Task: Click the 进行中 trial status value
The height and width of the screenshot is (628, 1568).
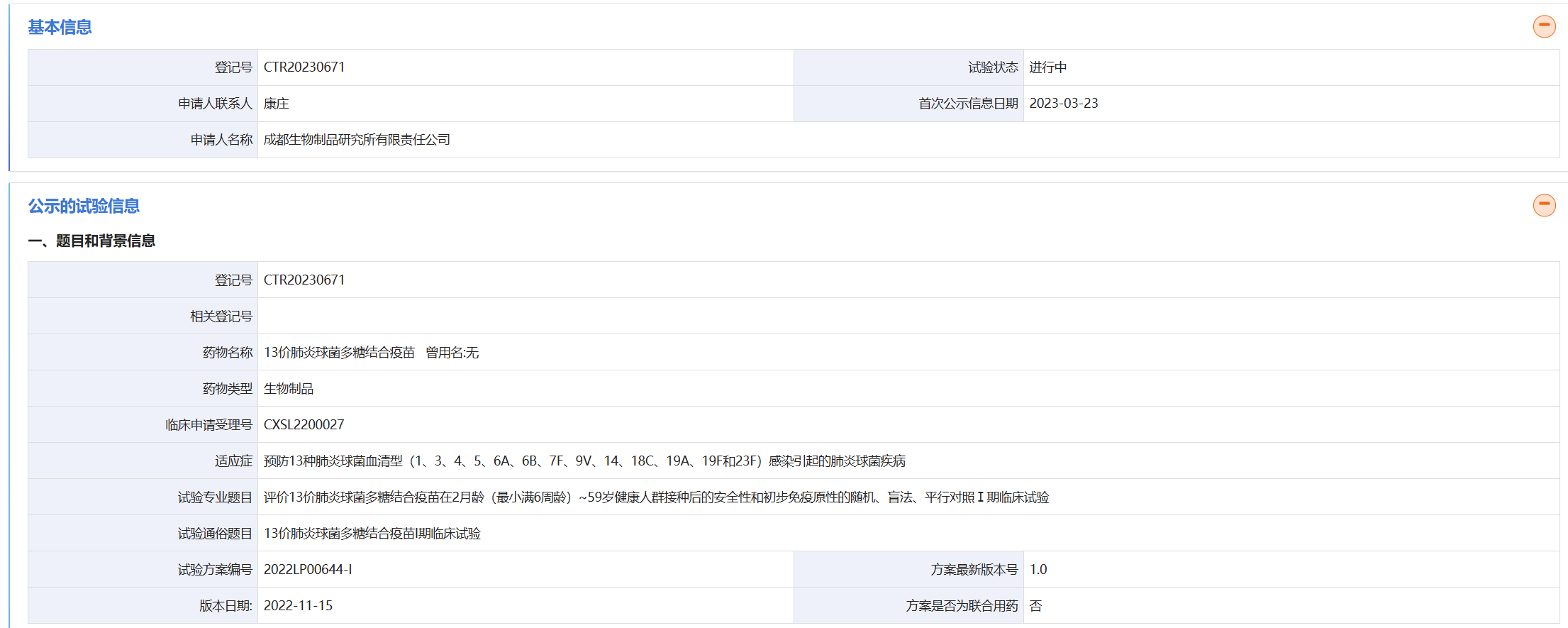Action: click(x=1047, y=67)
